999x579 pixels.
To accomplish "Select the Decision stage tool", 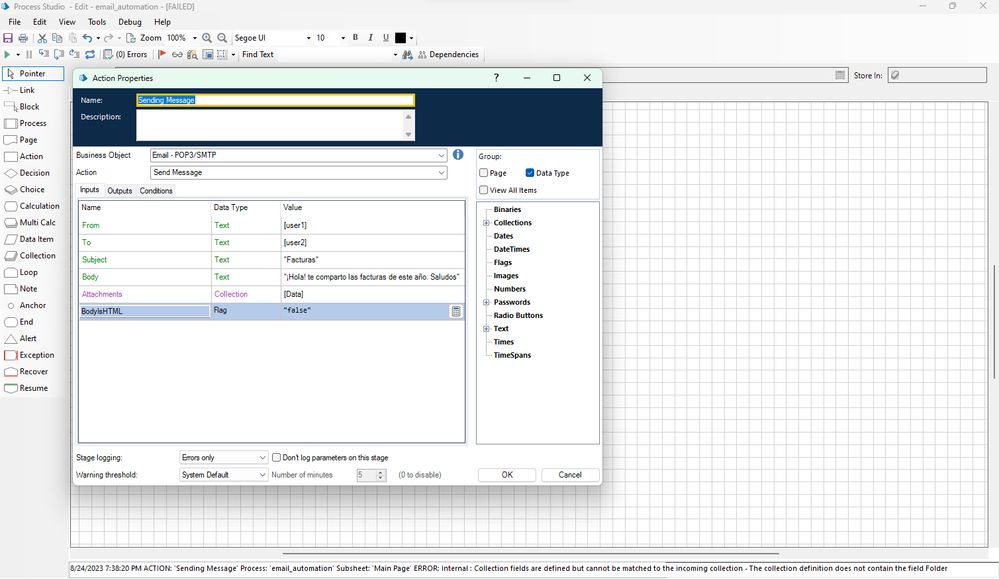I will 34,173.
